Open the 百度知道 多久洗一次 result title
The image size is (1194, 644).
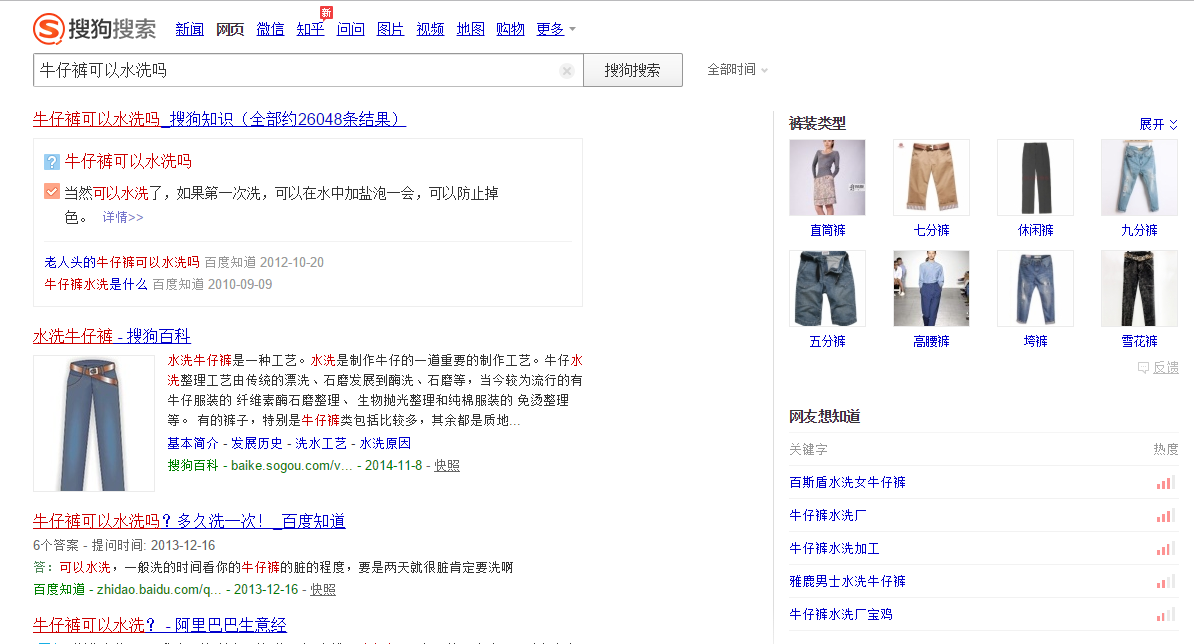[189, 521]
